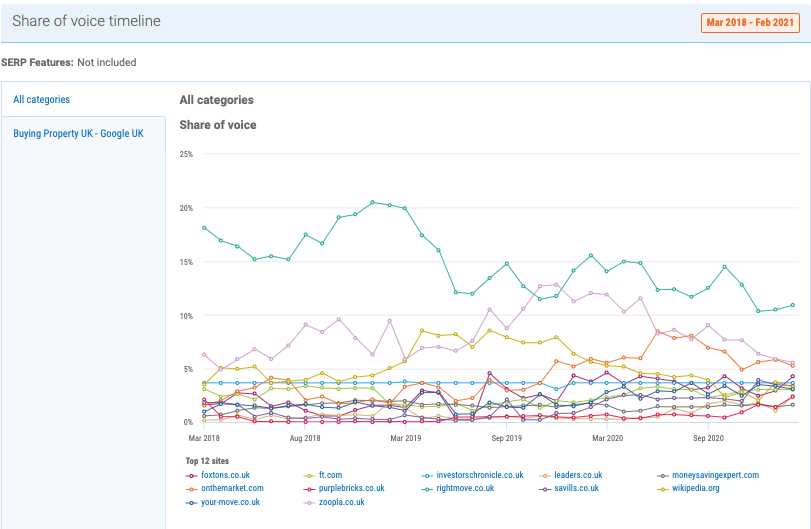Image resolution: width=811 pixels, height=529 pixels.
Task: Click the Aug 2018 x-axis label
Action: click(x=305, y=438)
